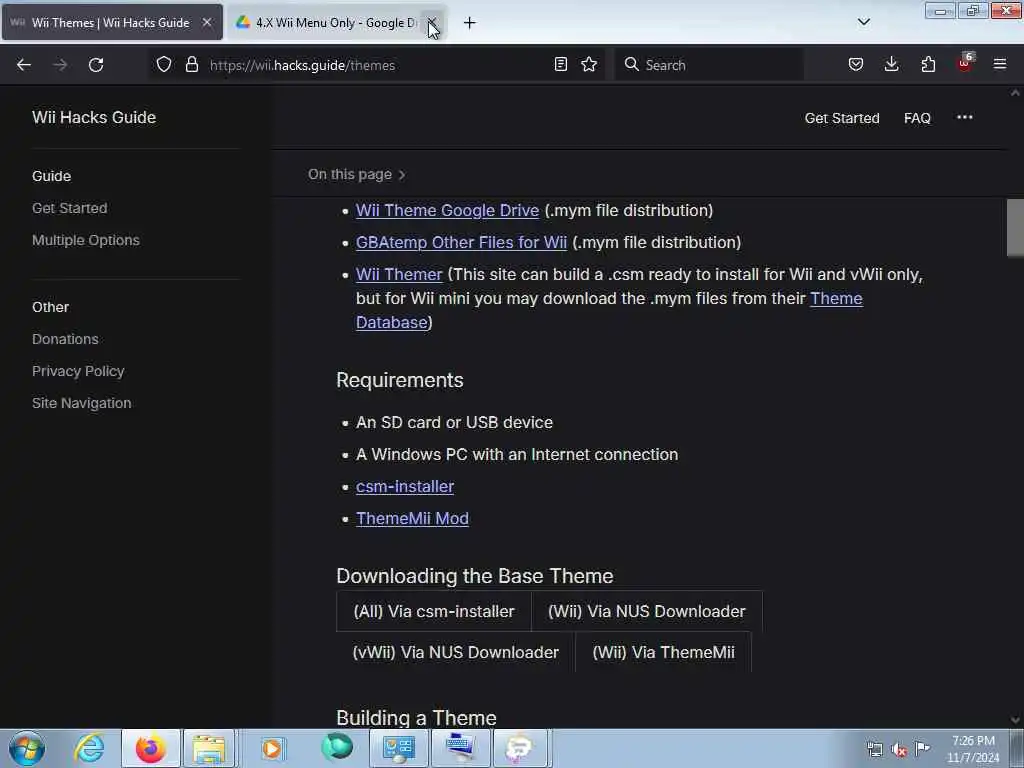Image resolution: width=1024 pixels, height=768 pixels.
Task: Switch to Wii Themes | Wii Hacks Guide tab
Action: (x=111, y=22)
